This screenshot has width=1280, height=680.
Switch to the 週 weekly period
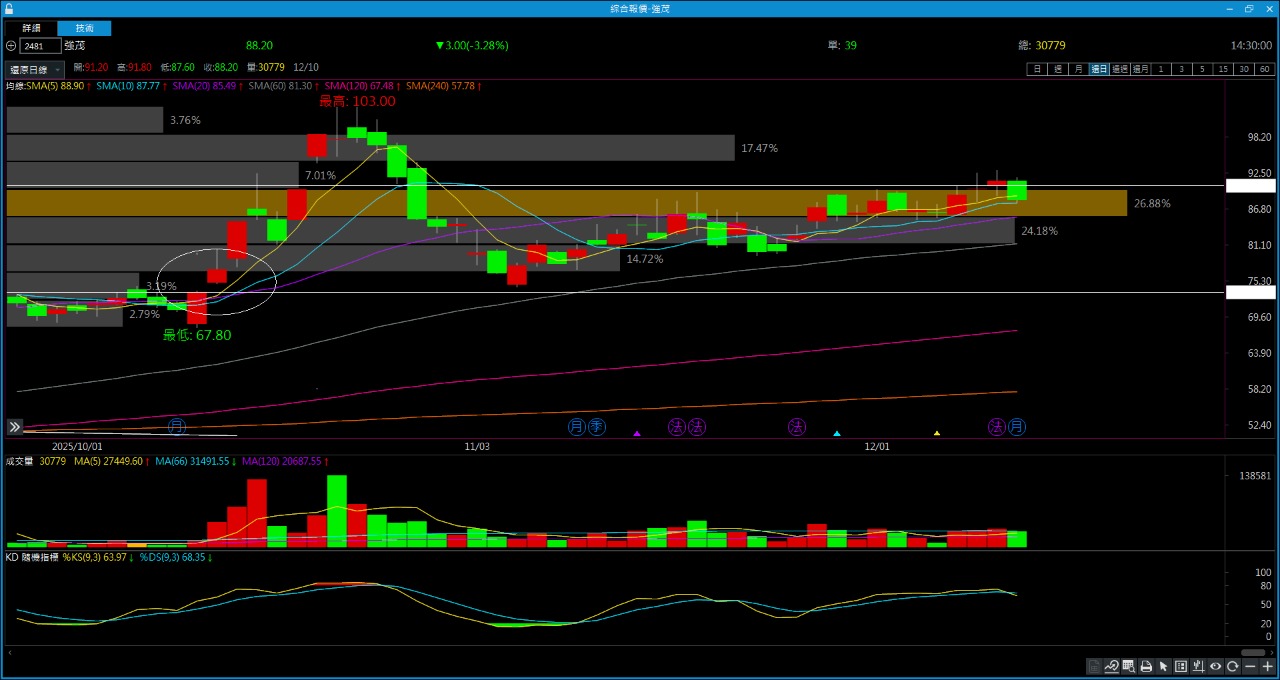pyautogui.click(x=1058, y=69)
